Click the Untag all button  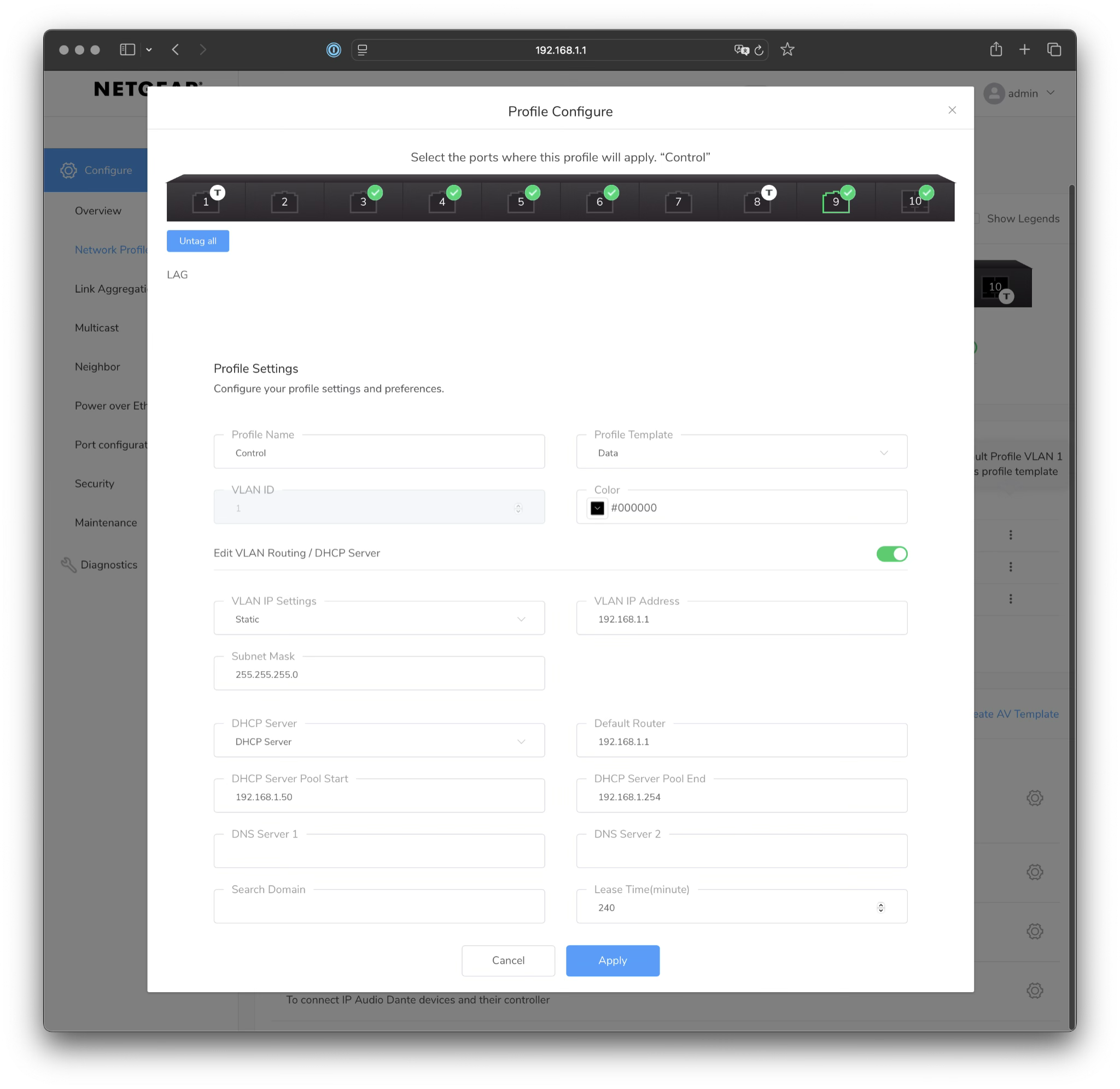198,240
